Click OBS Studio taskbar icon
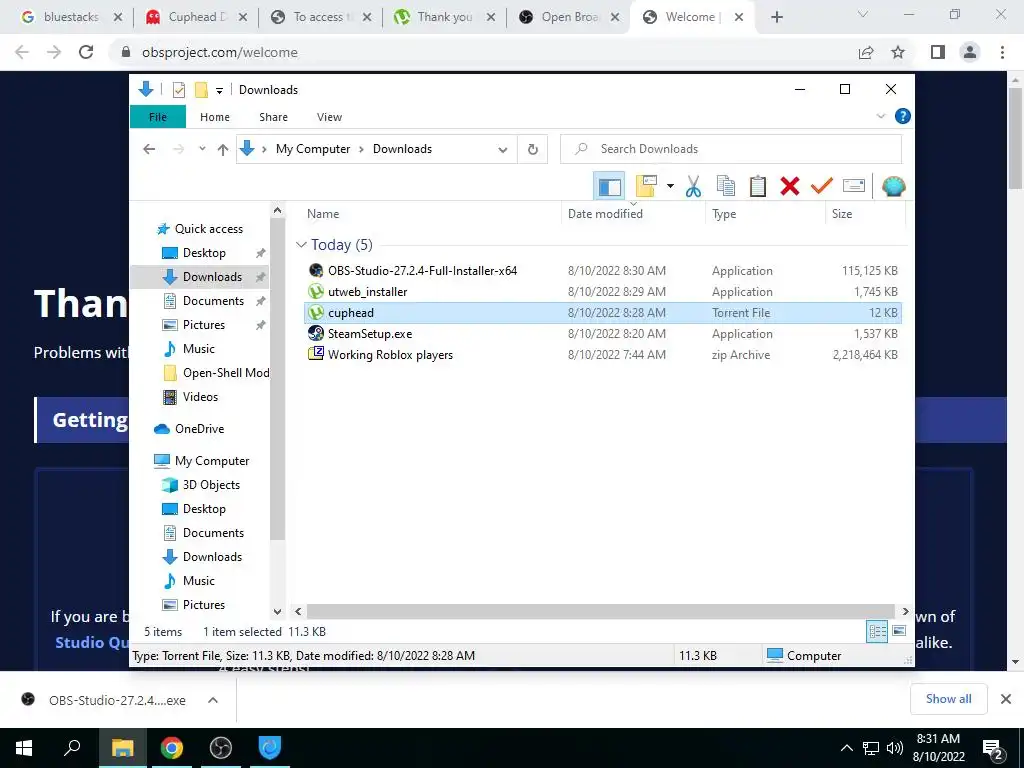Screen dimensions: 1024x768 (x=221, y=748)
